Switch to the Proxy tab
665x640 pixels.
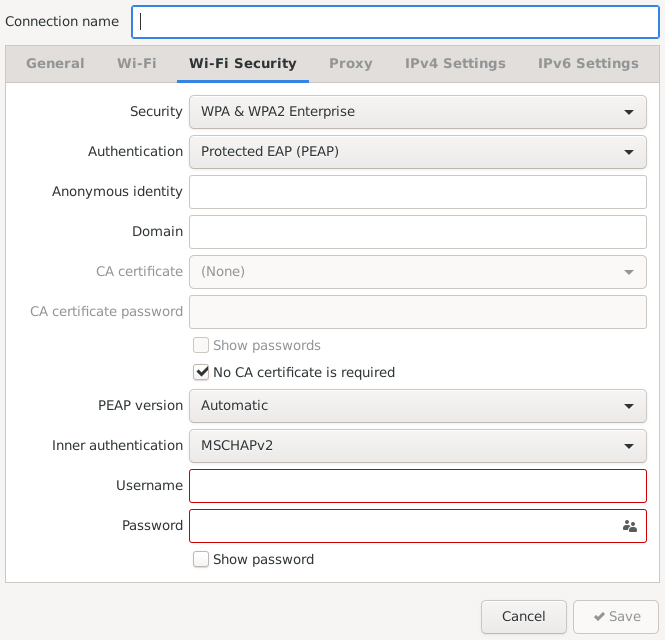[x=351, y=64]
